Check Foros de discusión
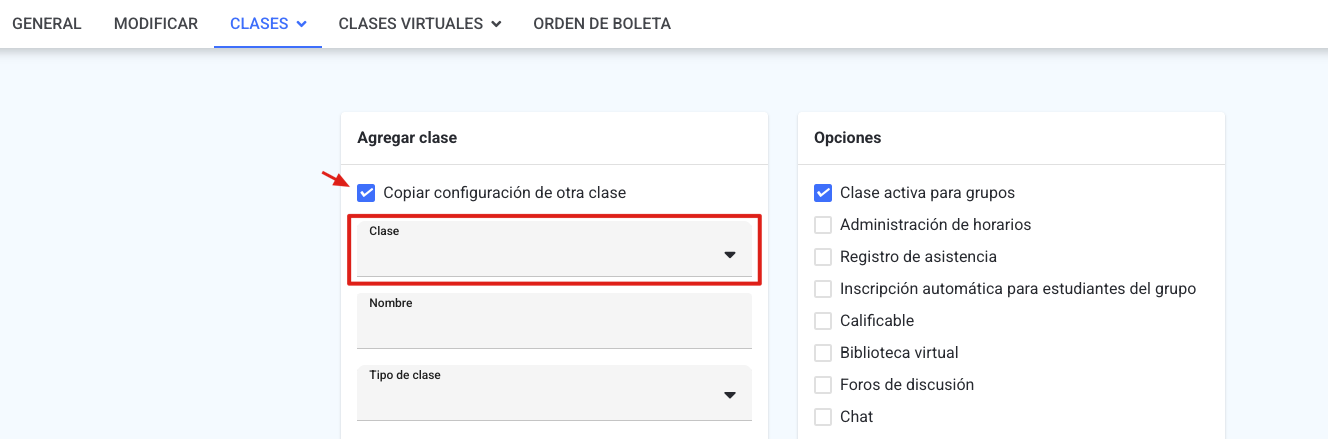 823,385
